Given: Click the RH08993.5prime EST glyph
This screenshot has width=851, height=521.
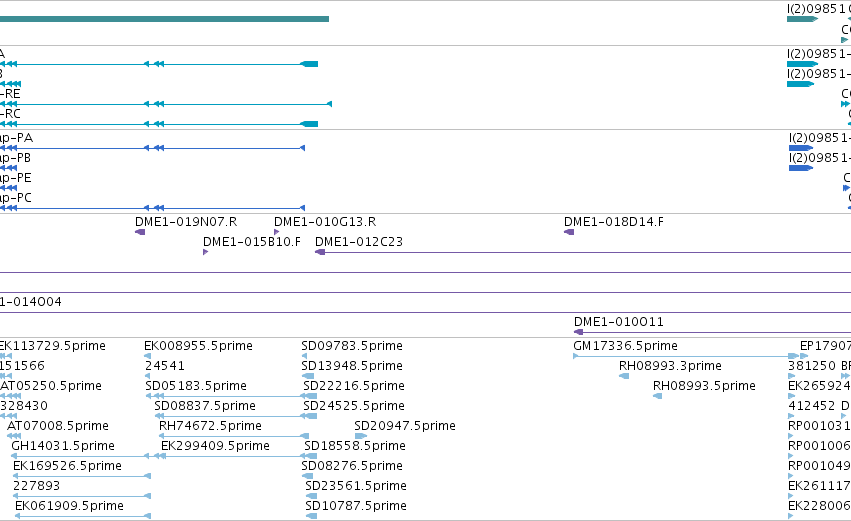Looking at the screenshot, I should 657,396.
